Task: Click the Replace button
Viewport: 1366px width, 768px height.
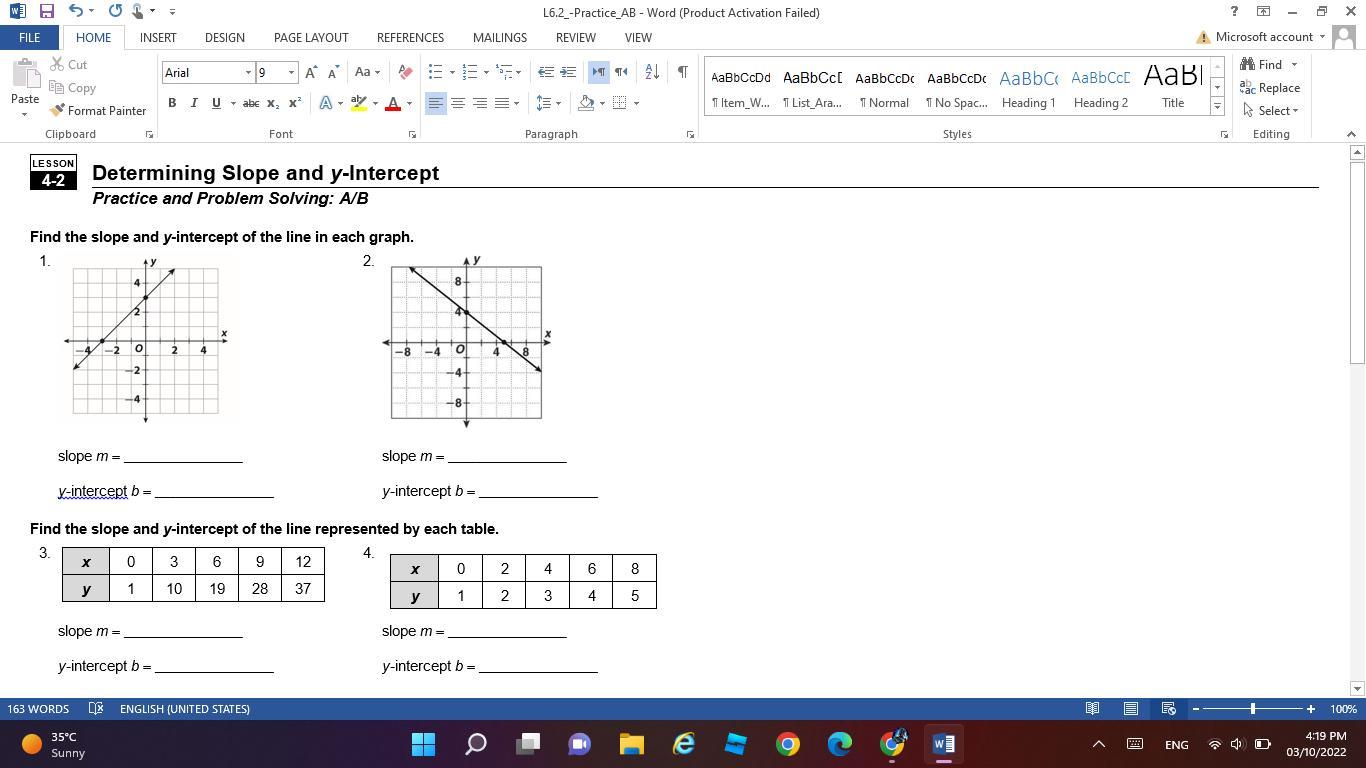Action: click(1270, 88)
